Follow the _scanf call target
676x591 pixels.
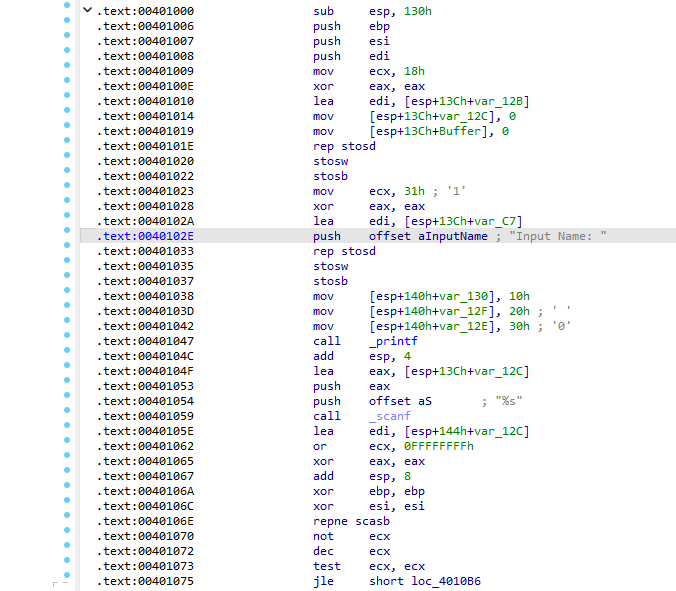point(390,416)
